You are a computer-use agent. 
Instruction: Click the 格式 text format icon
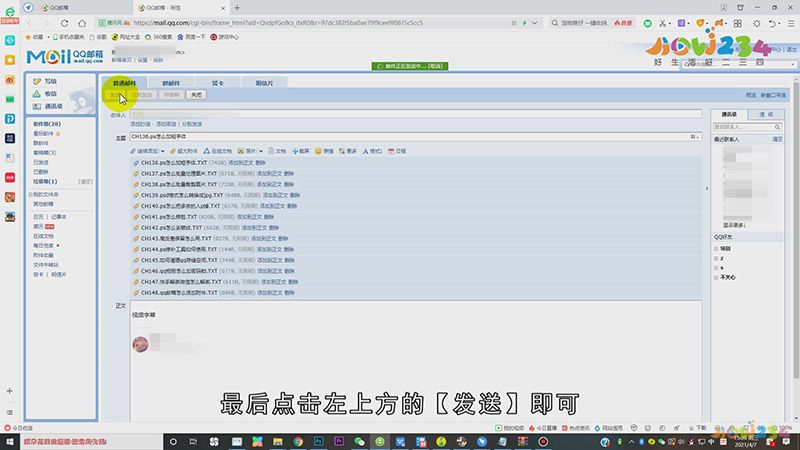click(365, 151)
